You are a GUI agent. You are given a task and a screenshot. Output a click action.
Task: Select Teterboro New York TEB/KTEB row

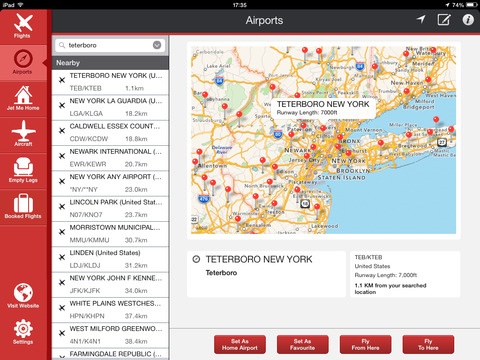[x=110, y=82]
